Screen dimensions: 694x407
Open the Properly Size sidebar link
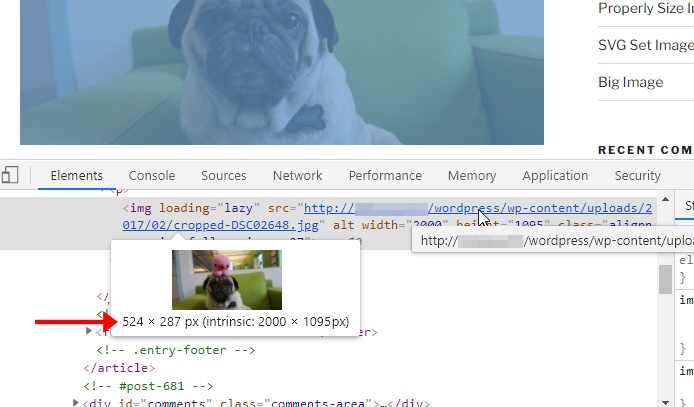coord(646,8)
